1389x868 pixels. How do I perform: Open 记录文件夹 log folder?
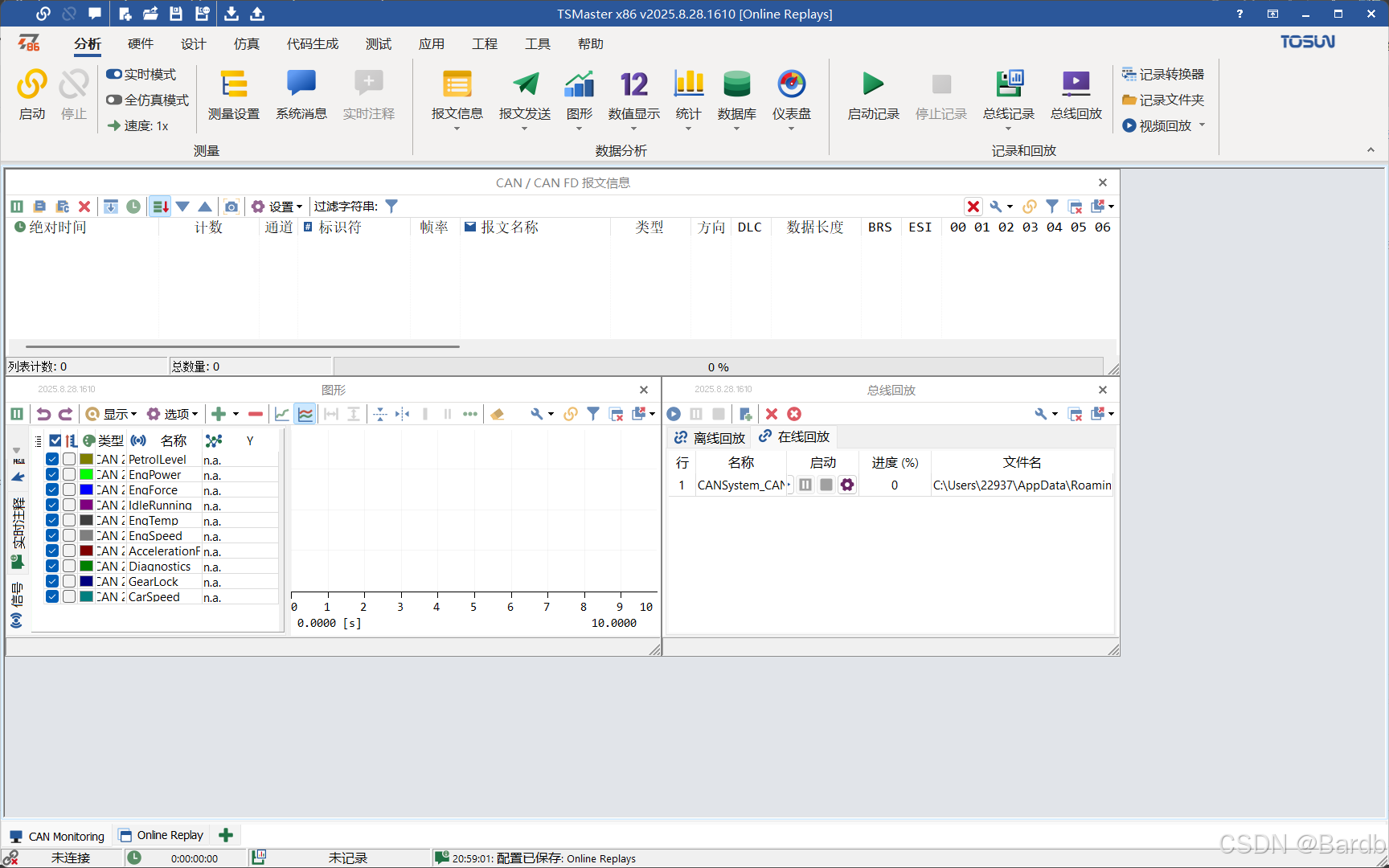1163,100
